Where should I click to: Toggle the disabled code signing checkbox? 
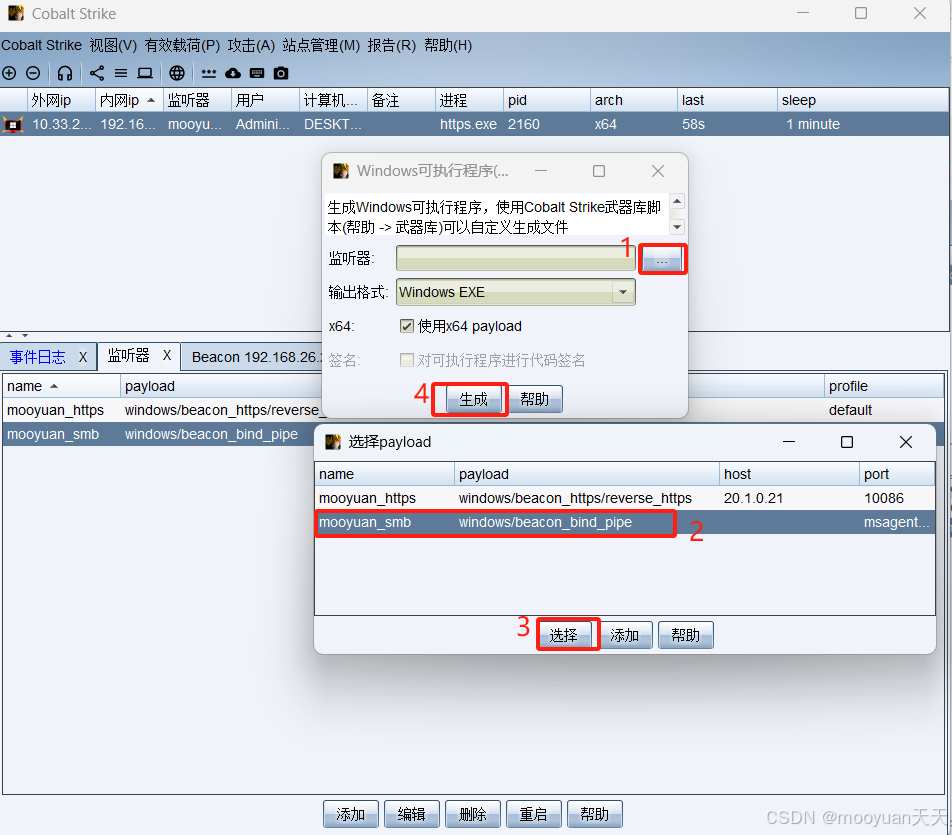click(407, 360)
